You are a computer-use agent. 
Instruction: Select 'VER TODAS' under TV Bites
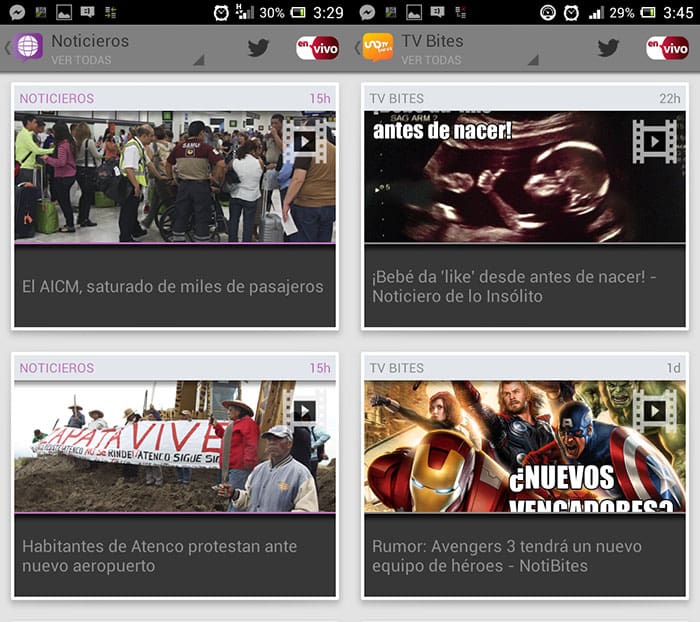(x=431, y=60)
